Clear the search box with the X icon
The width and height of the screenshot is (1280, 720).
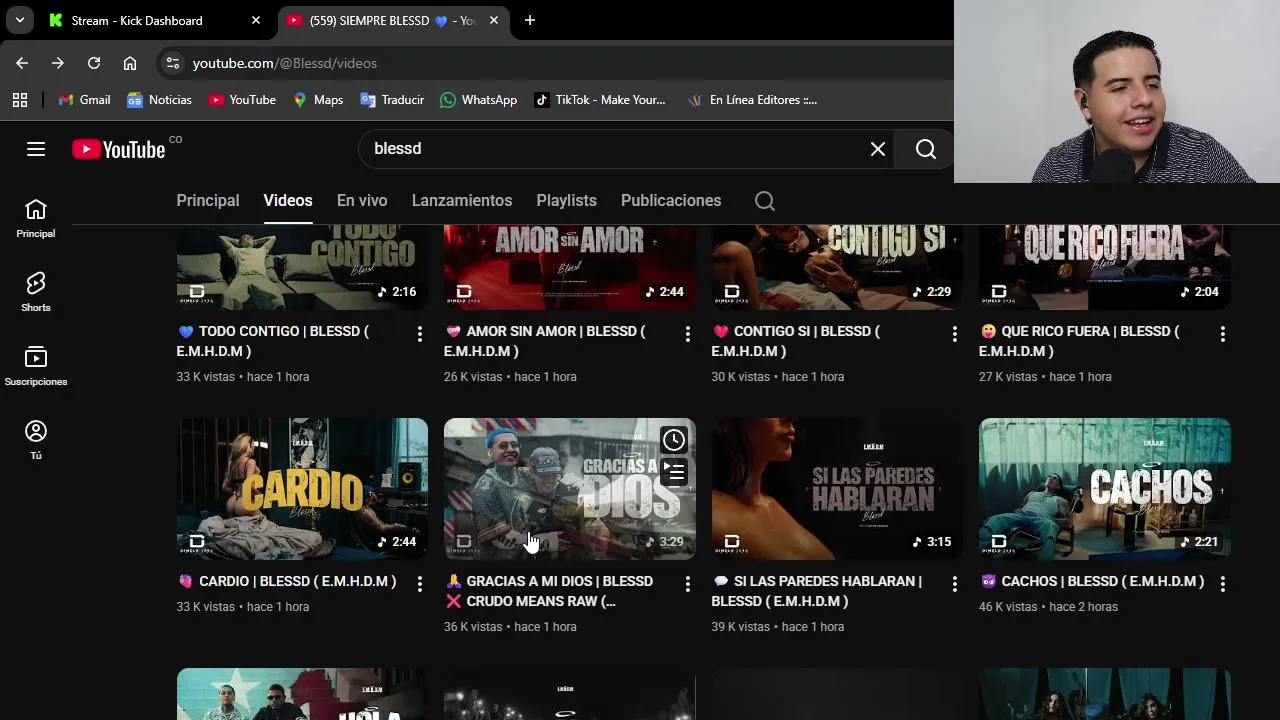(878, 149)
